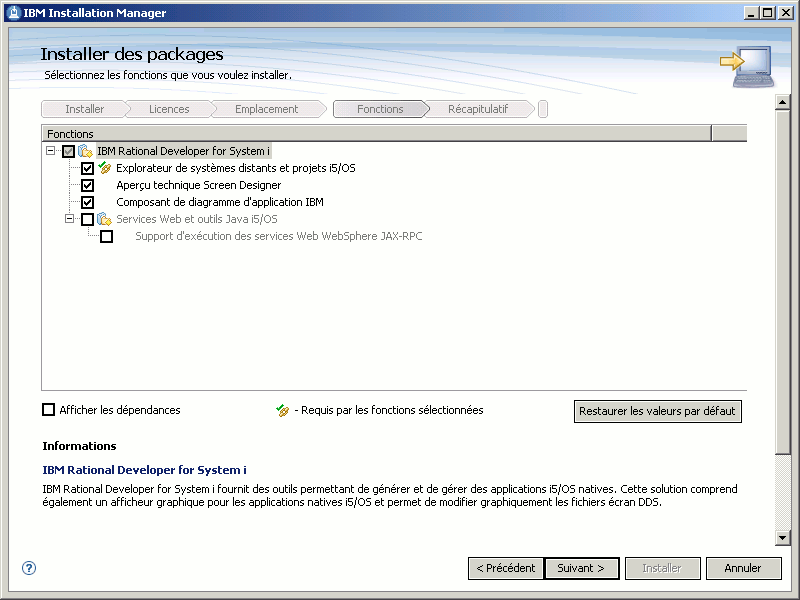
Task: Go to the Emplacement wizard step
Action: [266, 109]
